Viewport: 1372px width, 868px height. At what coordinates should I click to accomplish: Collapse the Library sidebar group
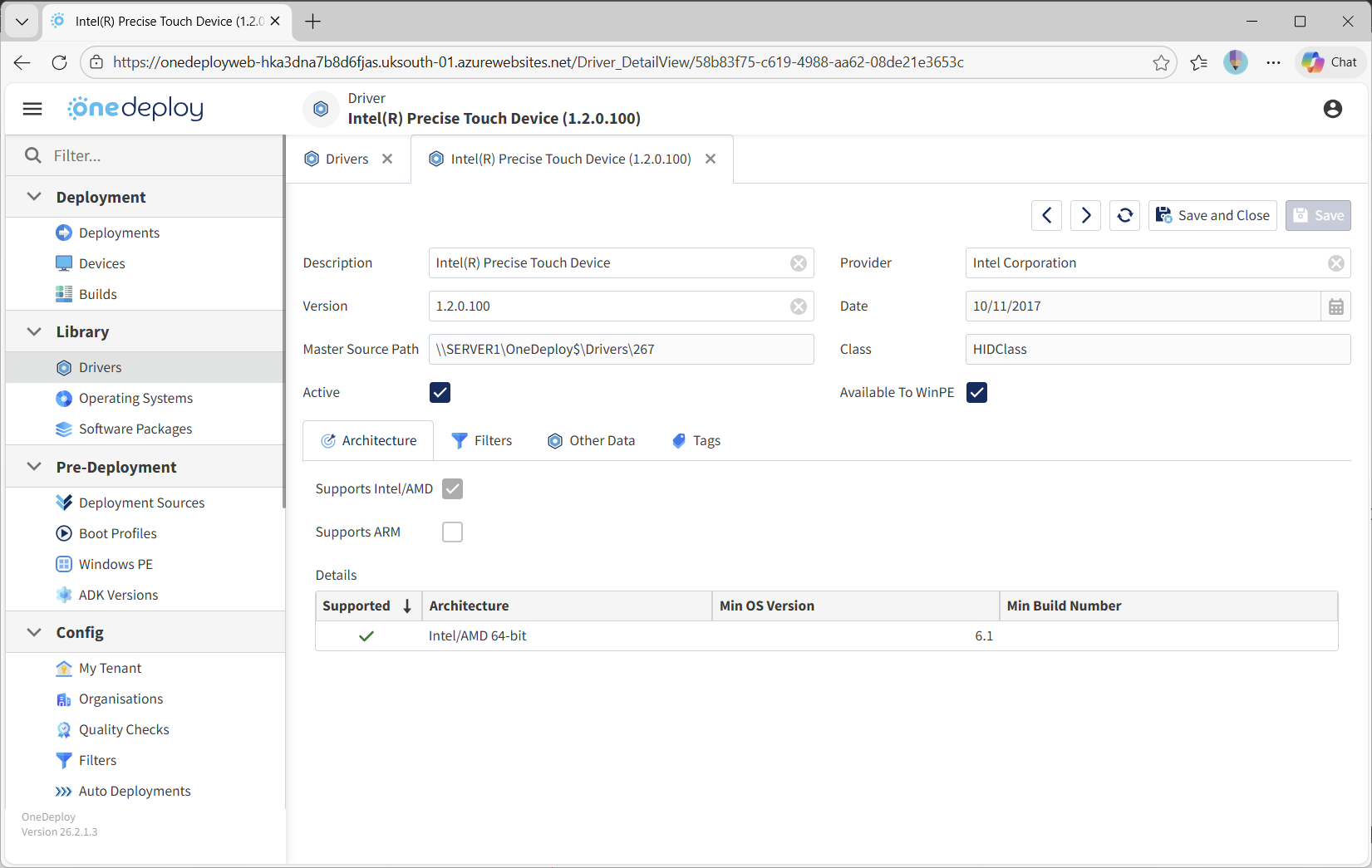coord(34,331)
